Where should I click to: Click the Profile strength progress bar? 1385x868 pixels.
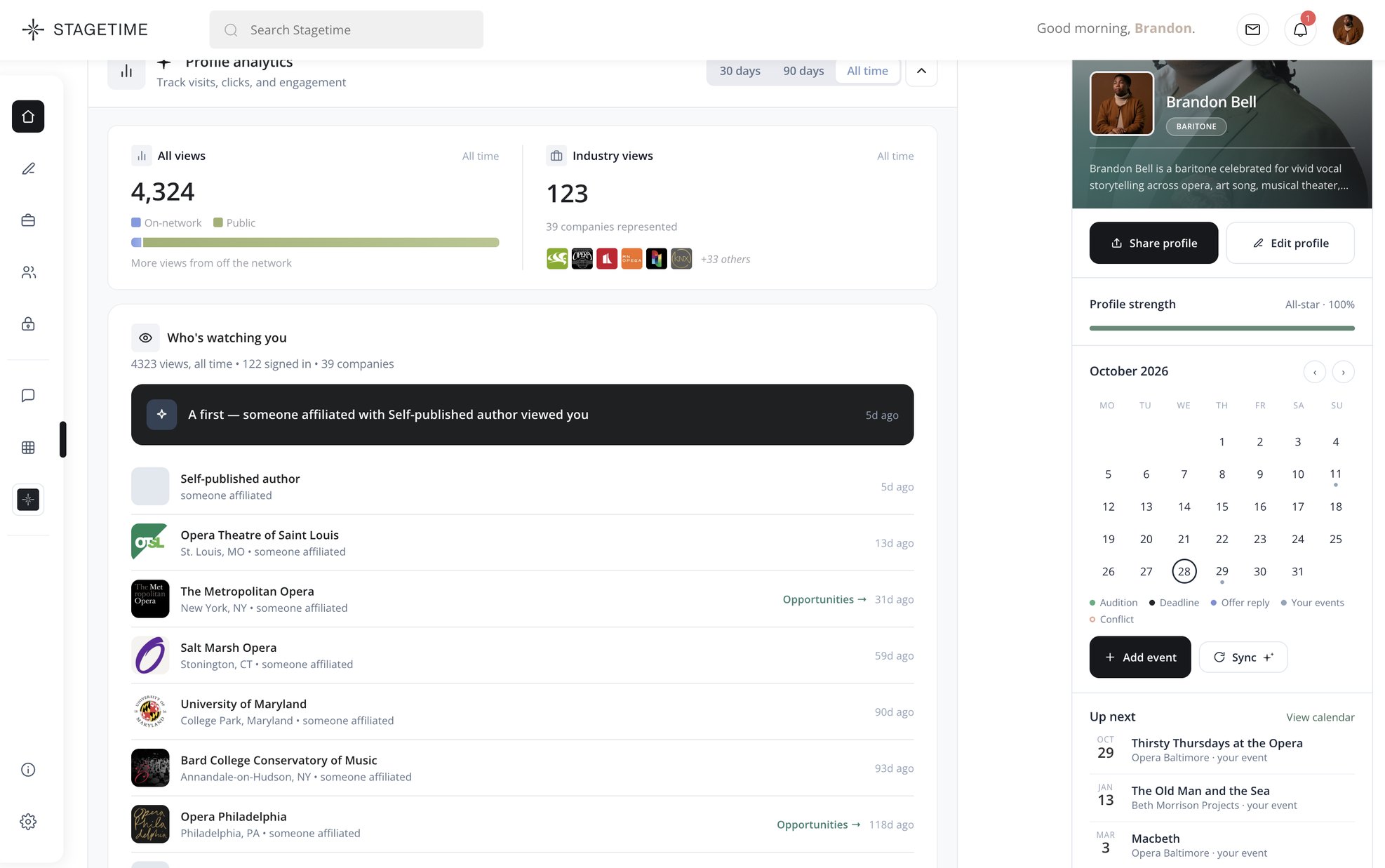1222,328
